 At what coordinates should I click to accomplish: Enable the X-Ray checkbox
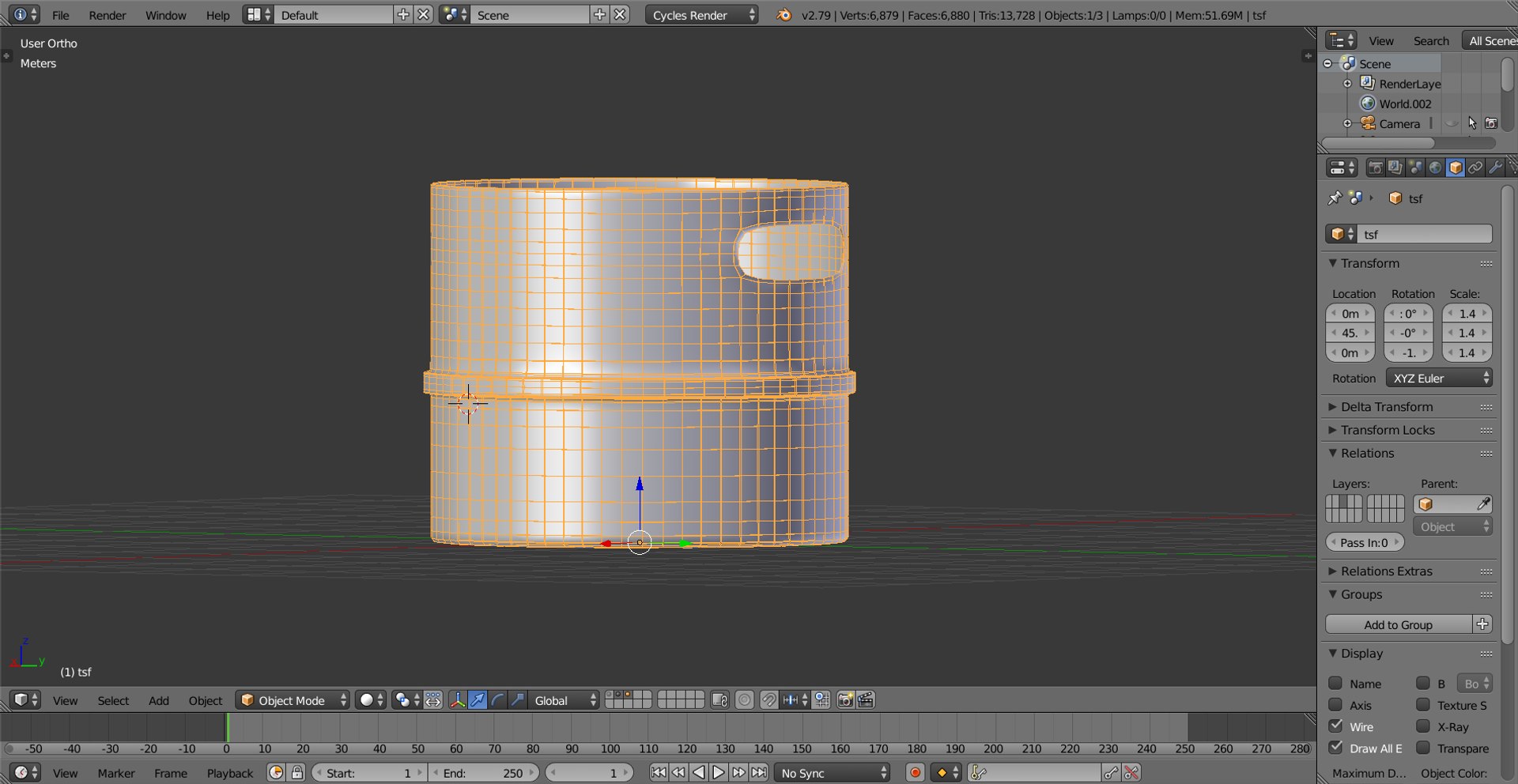coord(1423,726)
